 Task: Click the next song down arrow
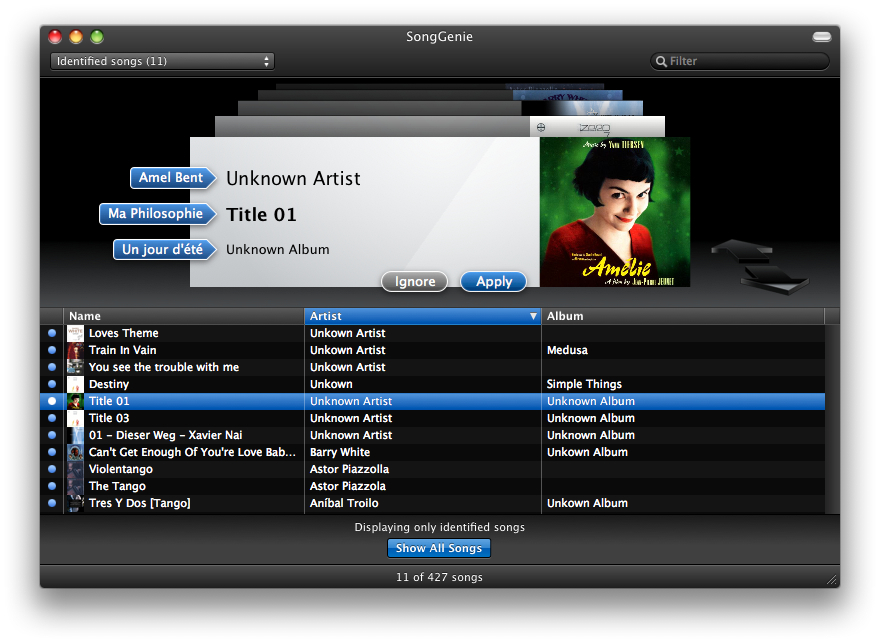point(774,279)
